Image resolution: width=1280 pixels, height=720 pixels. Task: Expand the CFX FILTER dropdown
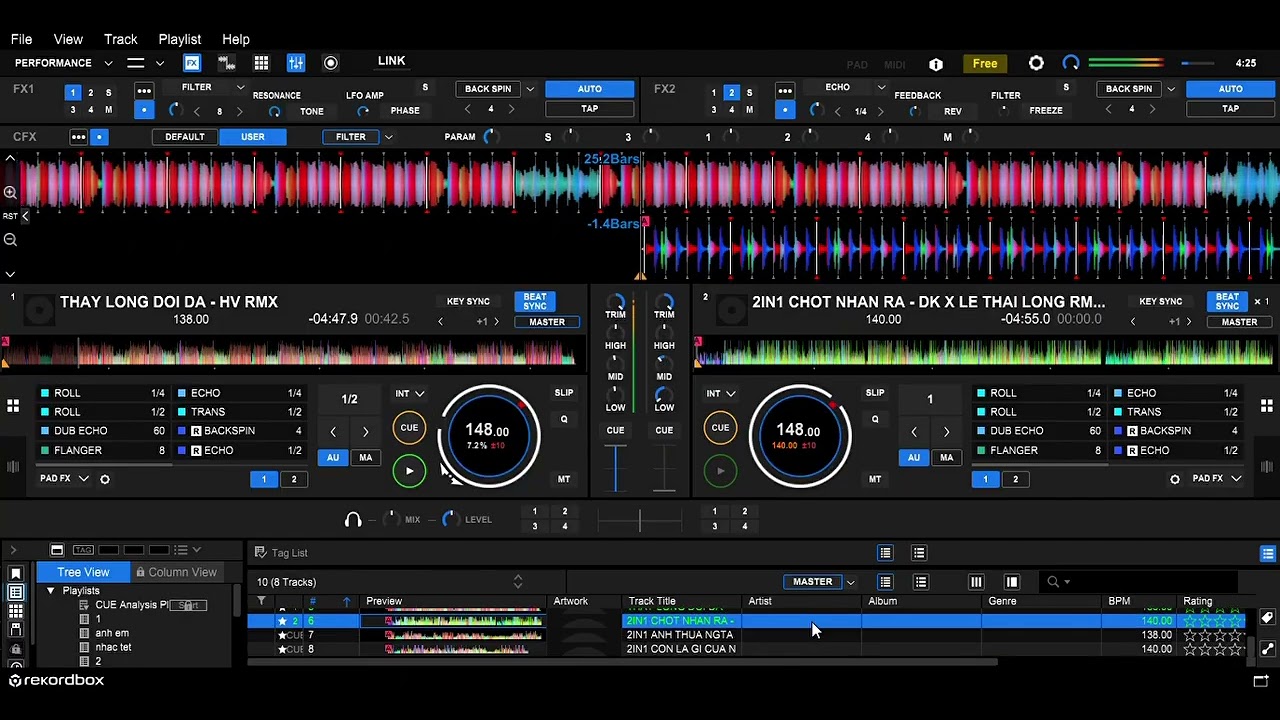pos(388,137)
